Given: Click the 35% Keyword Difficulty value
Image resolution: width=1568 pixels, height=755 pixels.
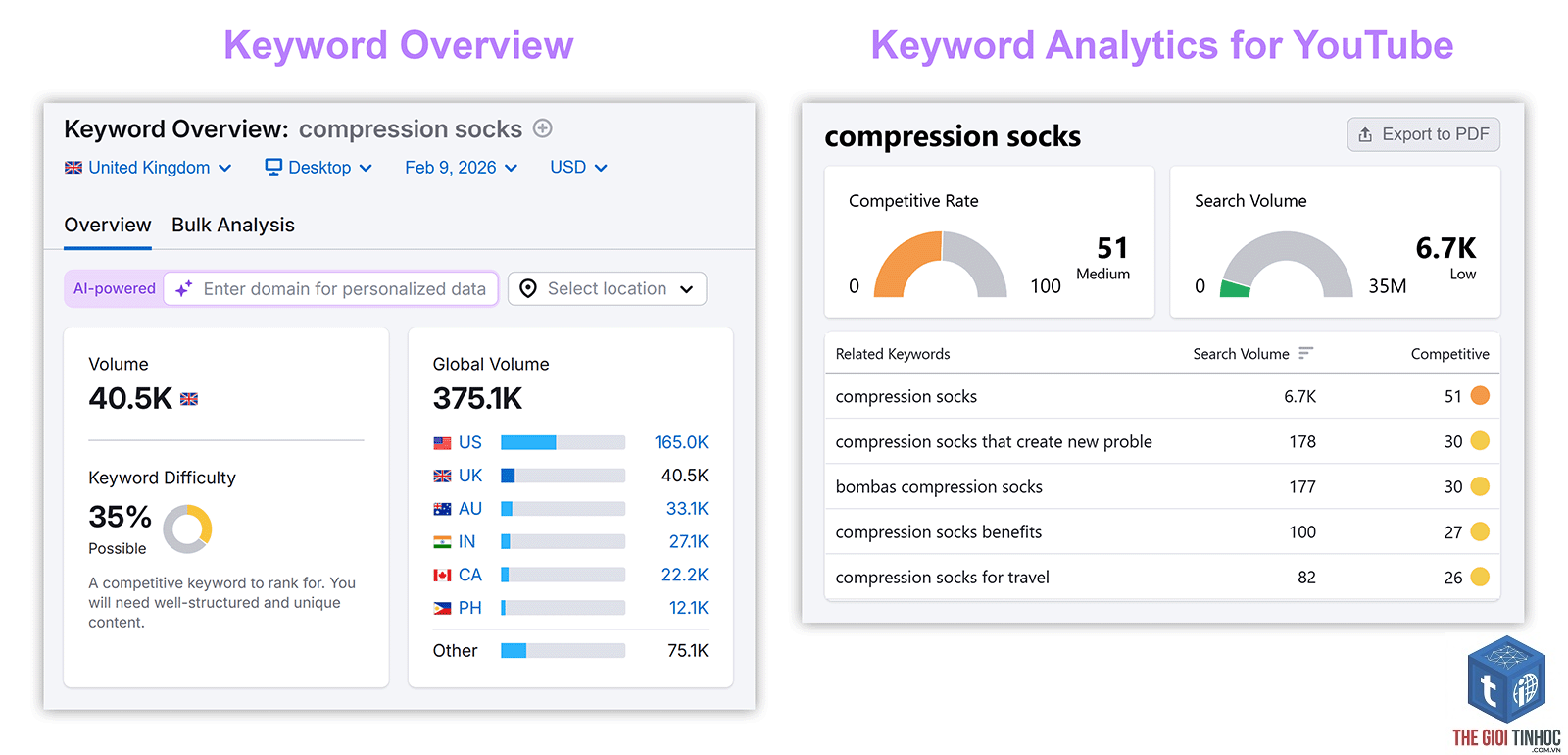Looking at the screenshot, I should pos(120,517).
